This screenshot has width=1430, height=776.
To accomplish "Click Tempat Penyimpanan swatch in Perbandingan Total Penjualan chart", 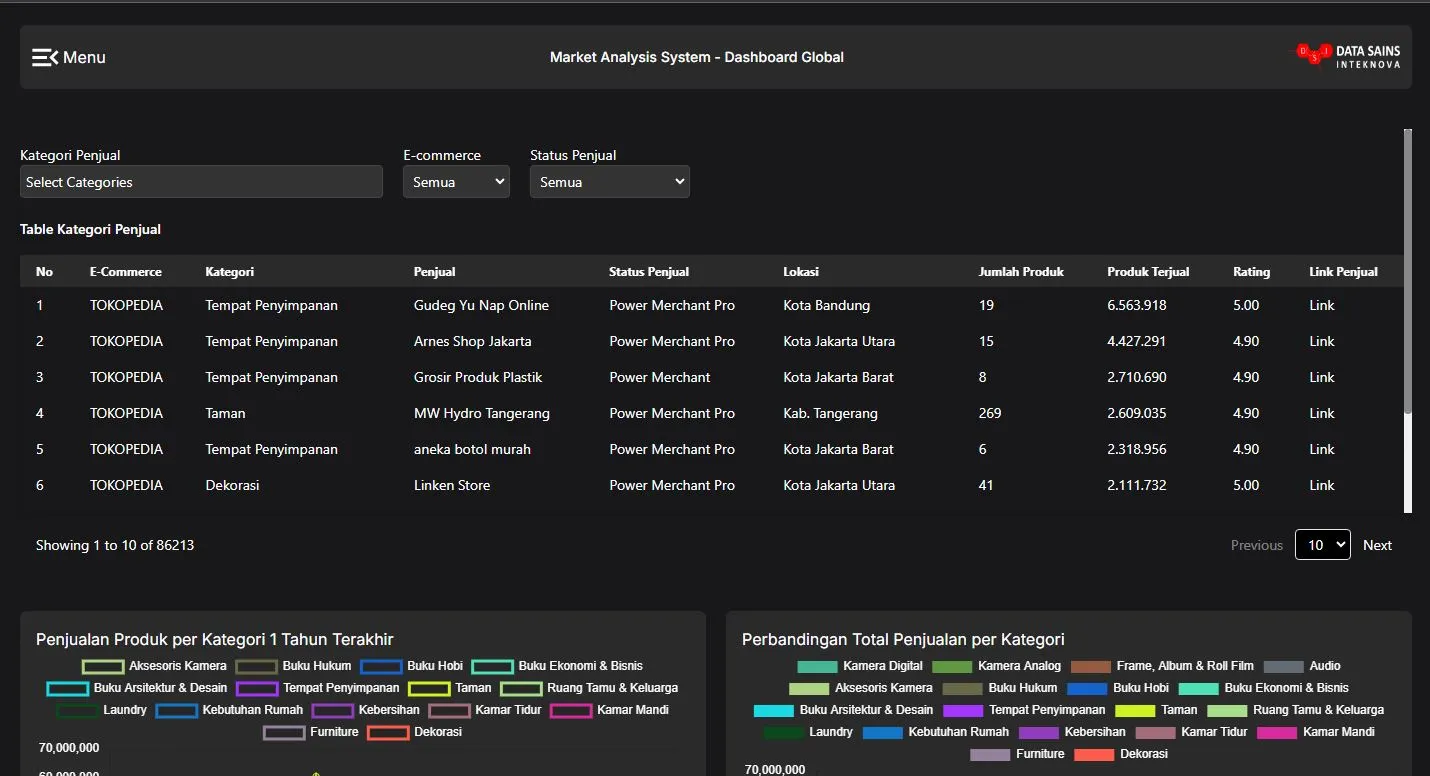I will (x=963, y=710).
